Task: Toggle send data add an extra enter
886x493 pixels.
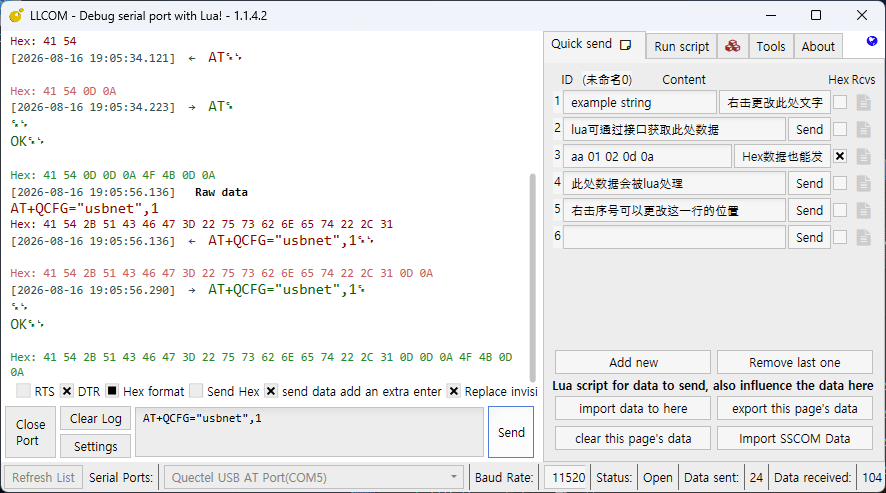Action: tap(271, 391)
